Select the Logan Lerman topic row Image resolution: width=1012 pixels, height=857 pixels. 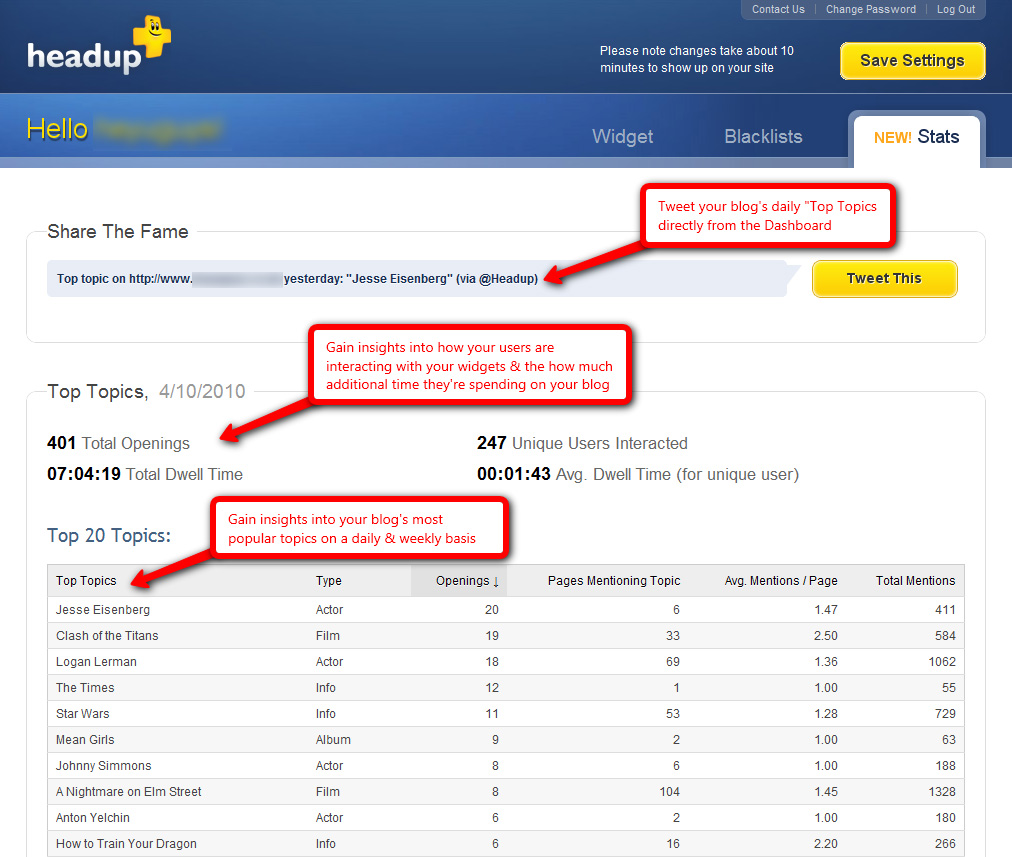pyautogui.click(x=505, y=661)
